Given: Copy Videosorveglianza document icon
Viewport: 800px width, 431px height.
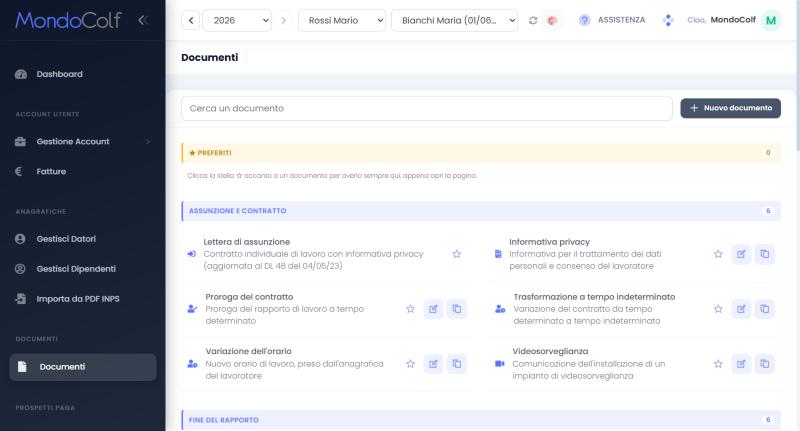Looking at the screenshot, I should pos(764,364).
